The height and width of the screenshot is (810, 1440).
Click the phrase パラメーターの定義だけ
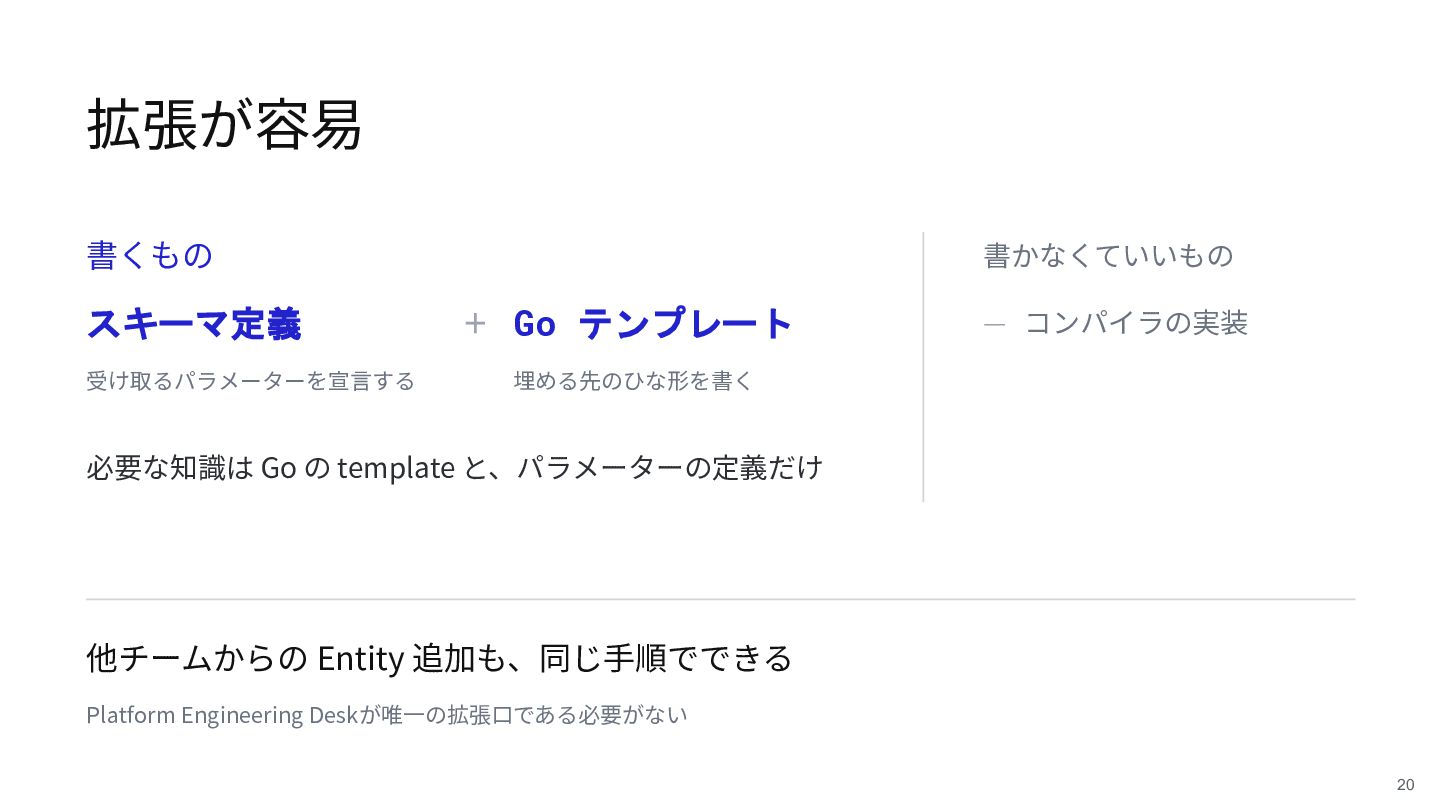coord(670,467)
